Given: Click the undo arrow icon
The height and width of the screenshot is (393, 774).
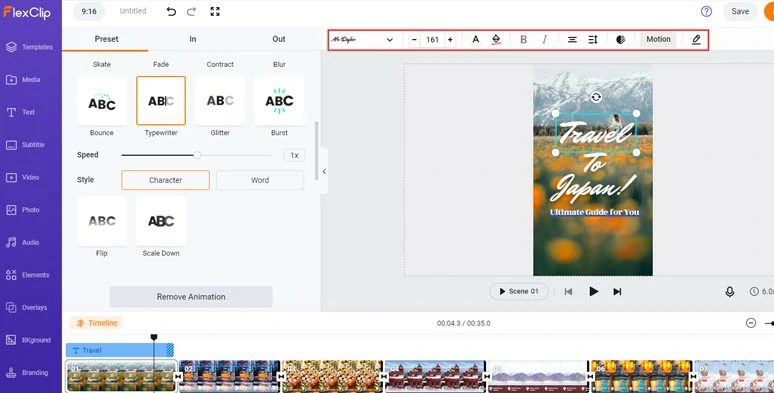Looking at the screenshot, I should (171, 11).
